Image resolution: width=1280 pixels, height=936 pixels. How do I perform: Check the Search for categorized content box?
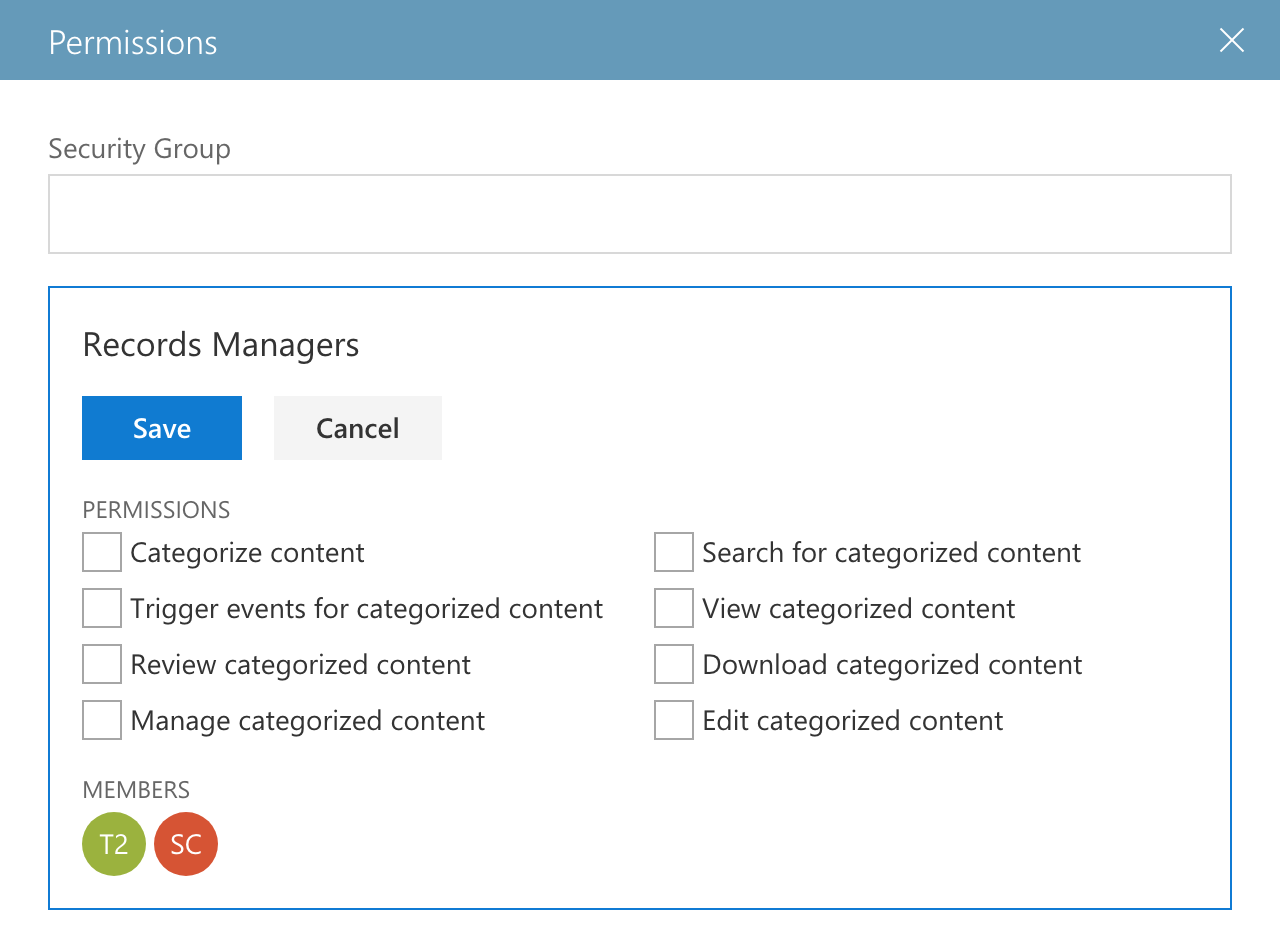674,552
